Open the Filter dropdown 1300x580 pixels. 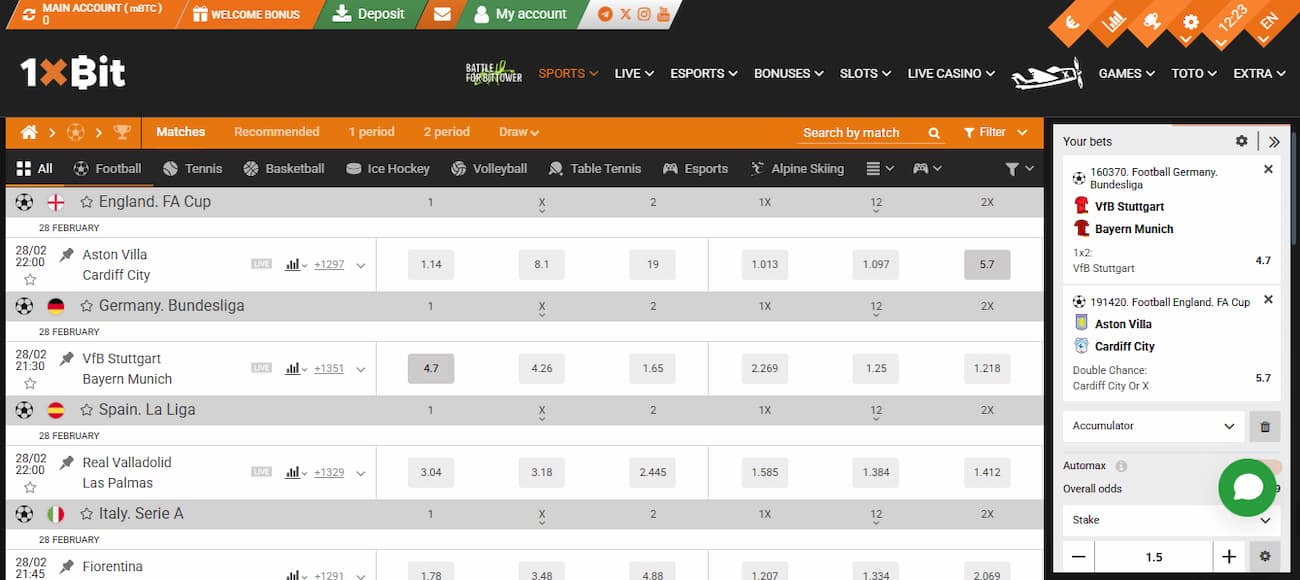point(995,132)
